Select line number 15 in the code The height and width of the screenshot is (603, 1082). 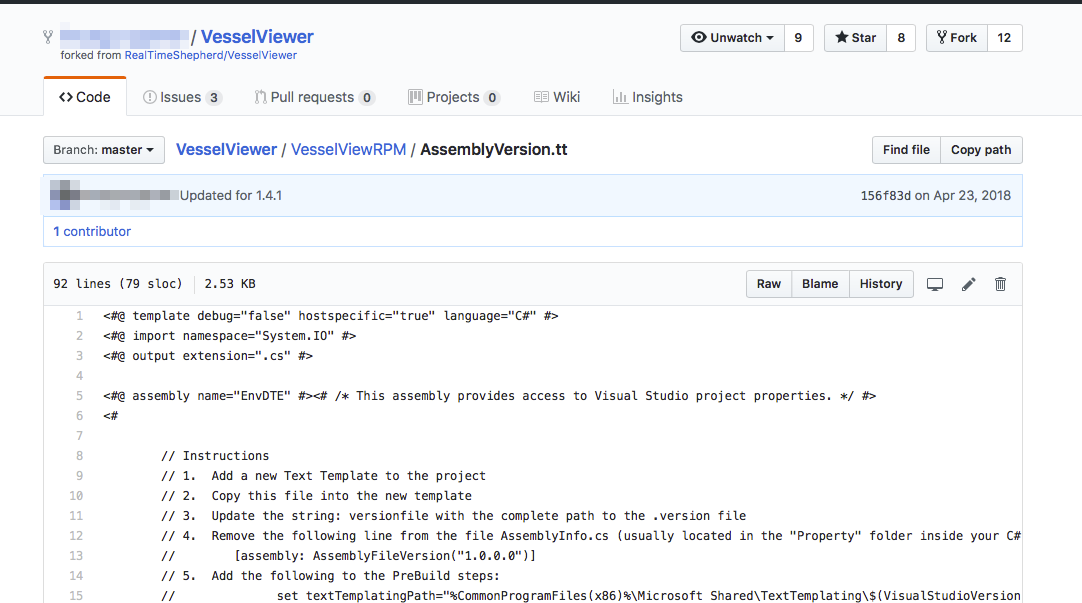tap(76, 596)
